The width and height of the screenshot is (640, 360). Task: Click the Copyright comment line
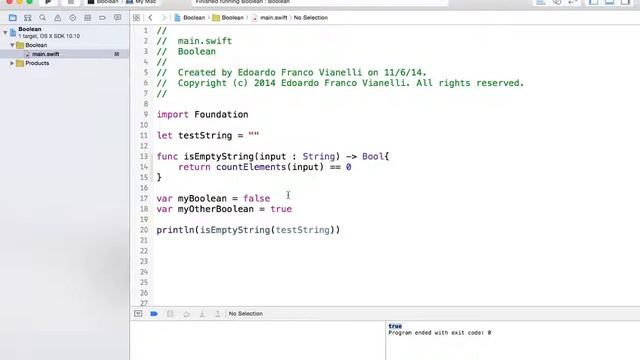tap(340, 83)
